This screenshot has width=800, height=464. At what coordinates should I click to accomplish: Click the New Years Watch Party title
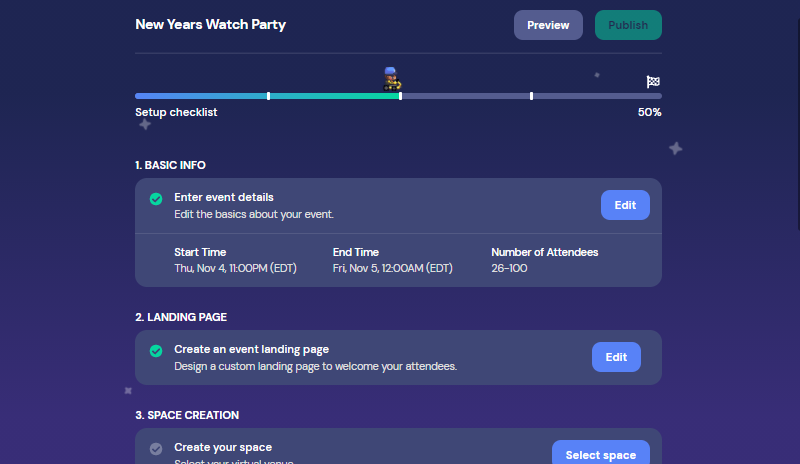[210, 25]
